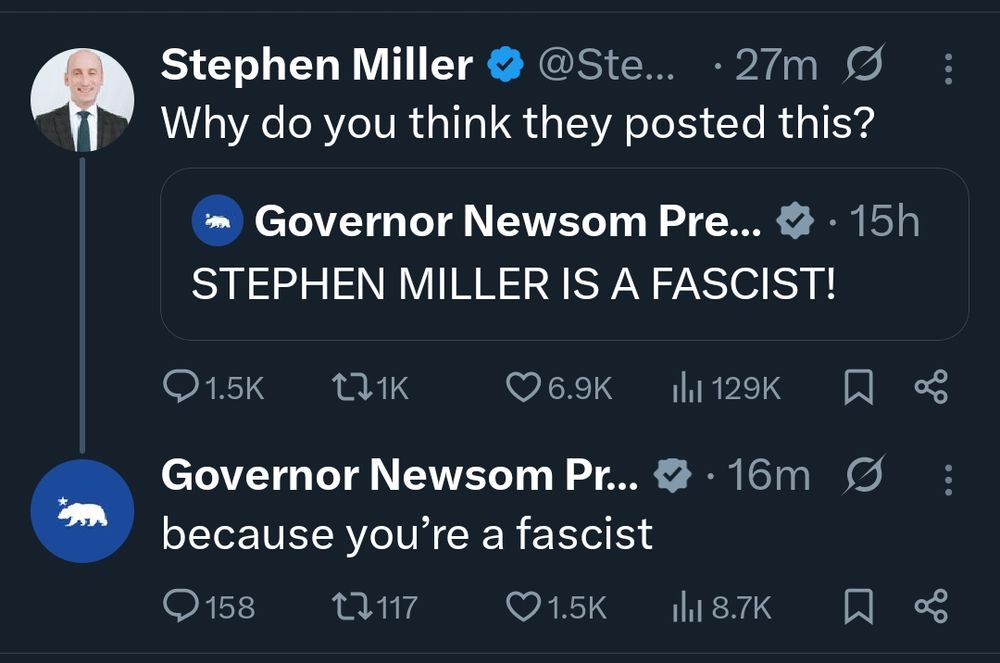
Task: Like Stephen Miller's post
Action: pyautogui.click(x=523, y=387)
